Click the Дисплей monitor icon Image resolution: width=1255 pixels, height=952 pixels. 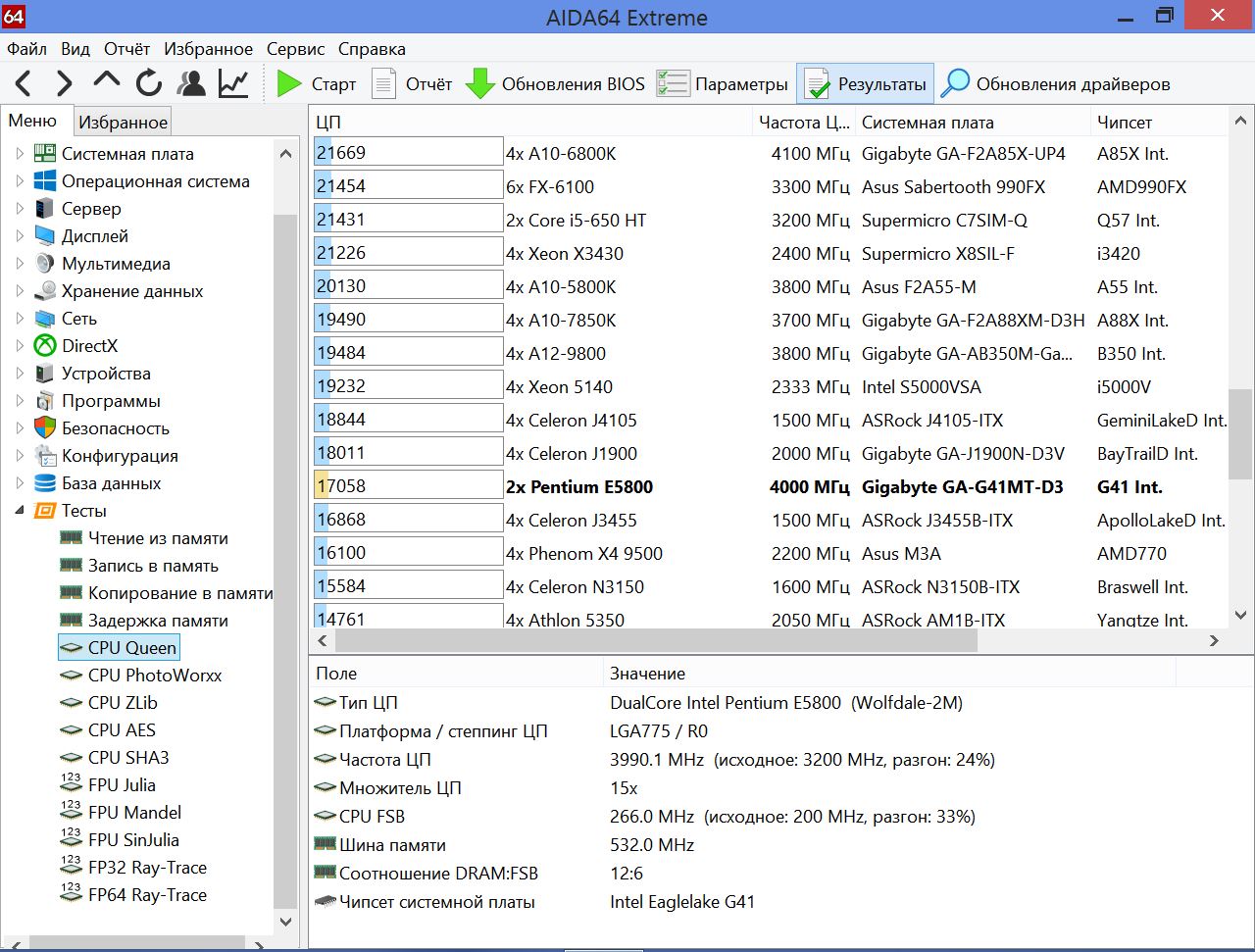pyautogui.click(x=45, y=236)
